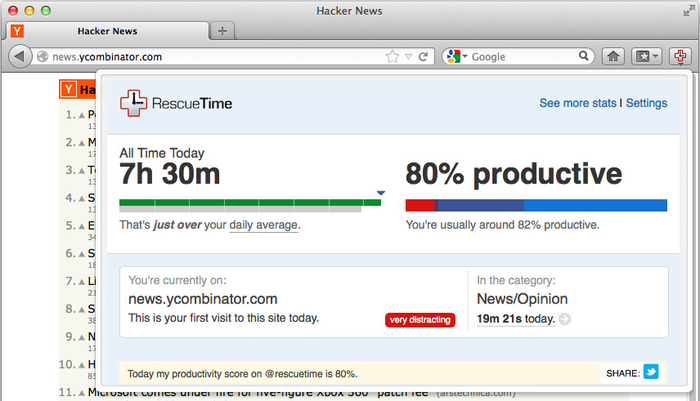Open a new tab with the plus button
The width and height of the screenshot is (700, 401).
[x=222, y=30]
